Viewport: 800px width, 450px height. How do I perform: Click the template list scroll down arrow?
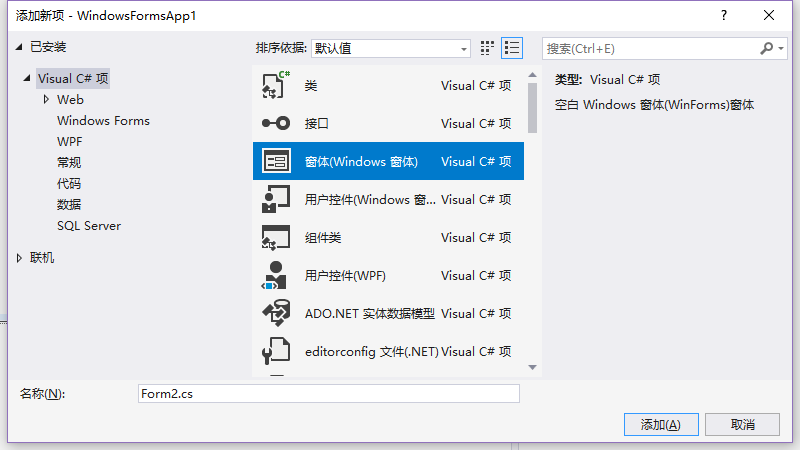(x=532, y=367)
